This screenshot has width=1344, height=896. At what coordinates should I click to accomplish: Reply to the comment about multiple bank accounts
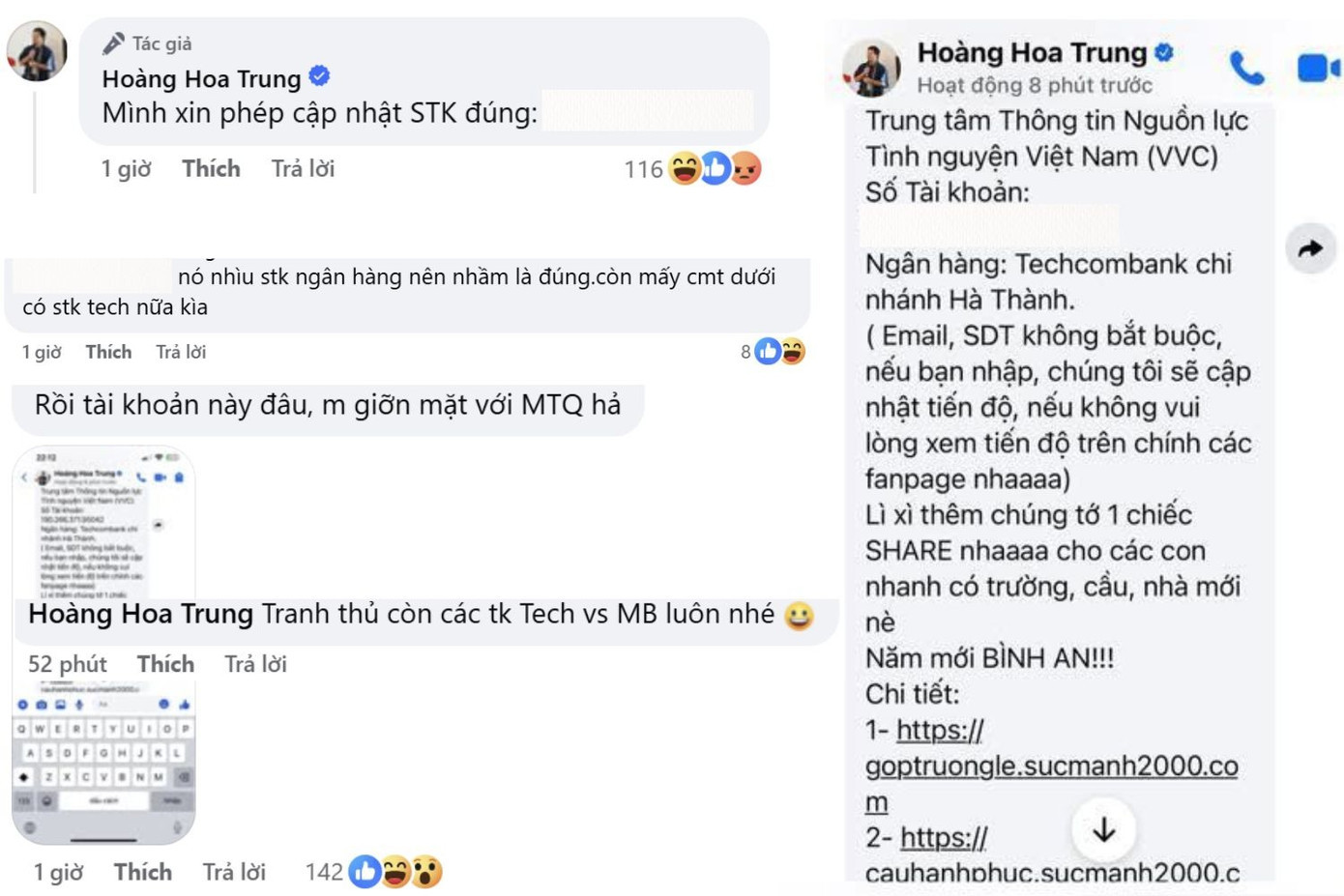tap(181, 352)
